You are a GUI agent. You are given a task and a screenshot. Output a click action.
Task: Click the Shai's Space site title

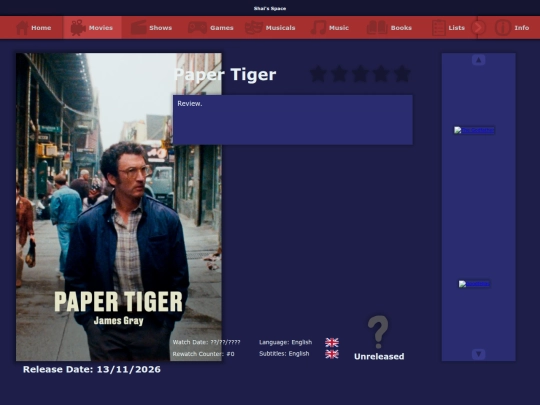270,8
